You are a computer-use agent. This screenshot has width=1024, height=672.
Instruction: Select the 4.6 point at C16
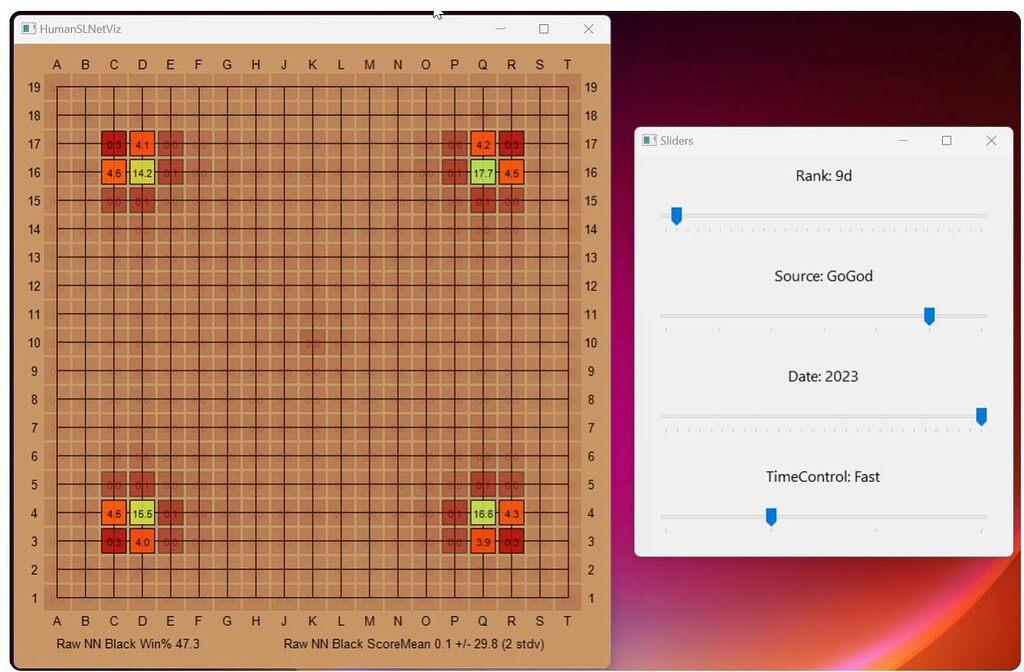pyautogui.click(x=113, y=172)
